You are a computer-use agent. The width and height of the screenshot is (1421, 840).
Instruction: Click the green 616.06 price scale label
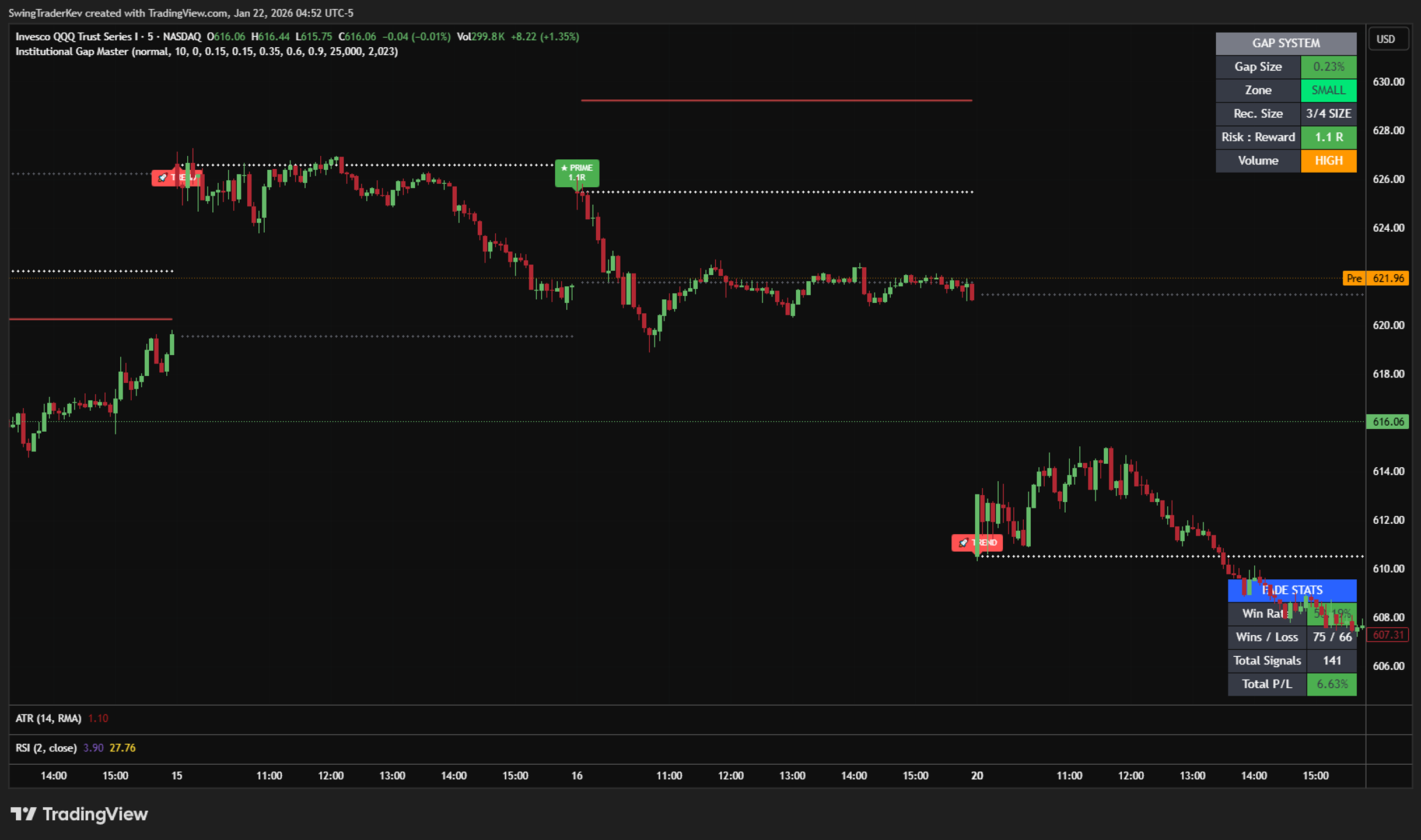tap(1388, 422)
